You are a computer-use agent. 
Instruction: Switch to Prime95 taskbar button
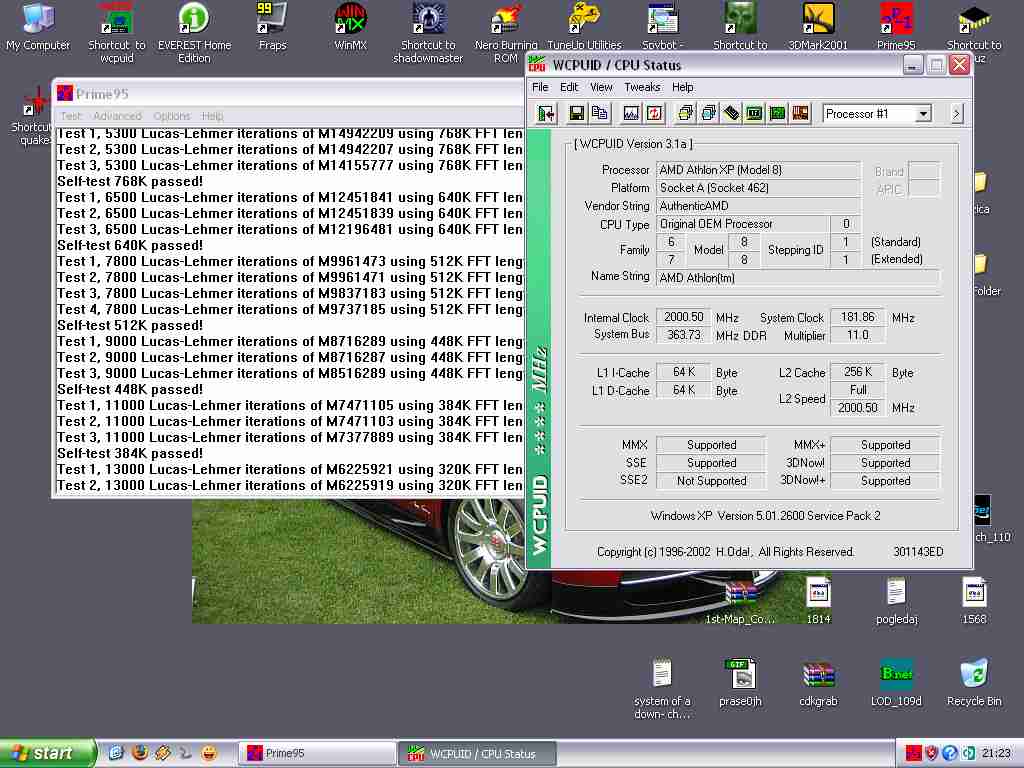[x=316, y=753]
